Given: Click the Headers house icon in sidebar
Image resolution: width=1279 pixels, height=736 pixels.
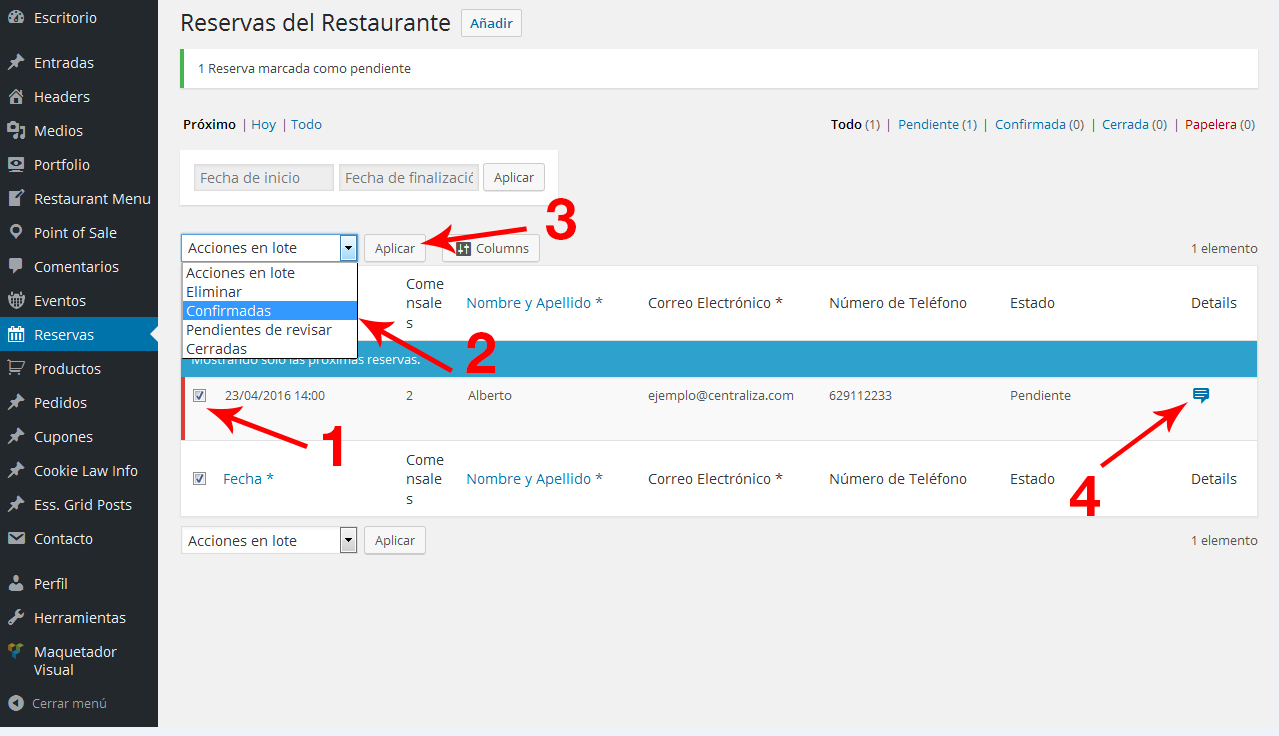Looking at the screenshot, I should (x=16, y=97).
